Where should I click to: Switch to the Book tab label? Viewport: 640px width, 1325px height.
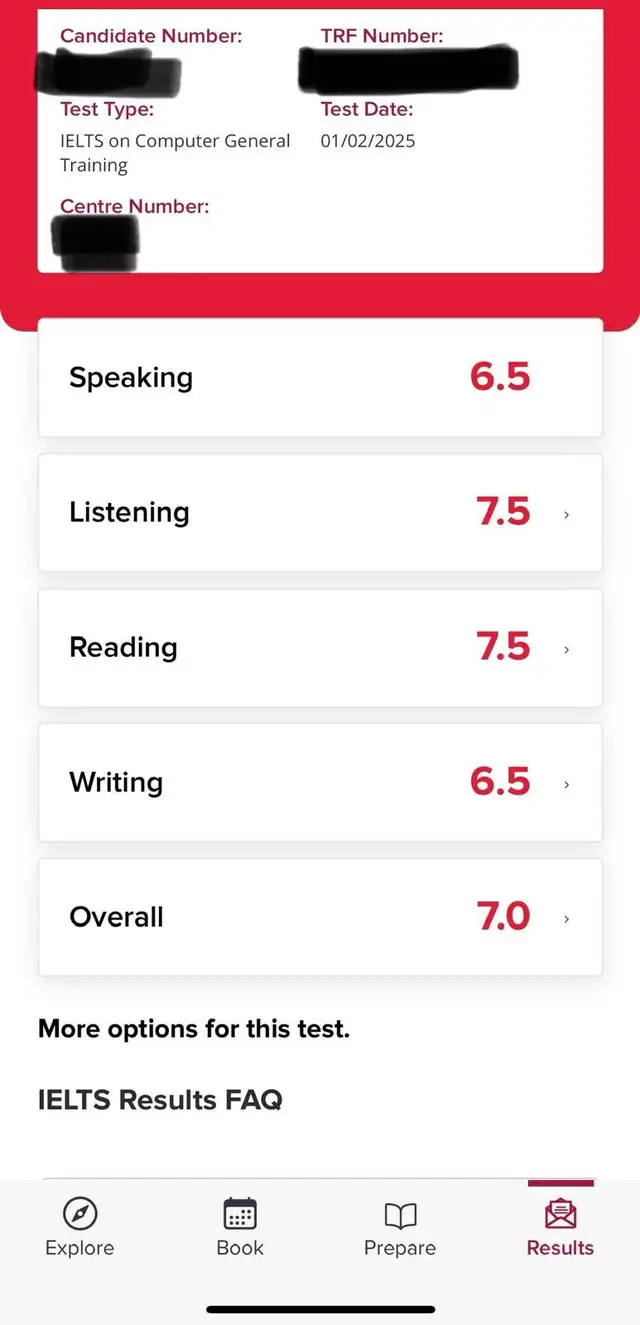coord(240,1248)
